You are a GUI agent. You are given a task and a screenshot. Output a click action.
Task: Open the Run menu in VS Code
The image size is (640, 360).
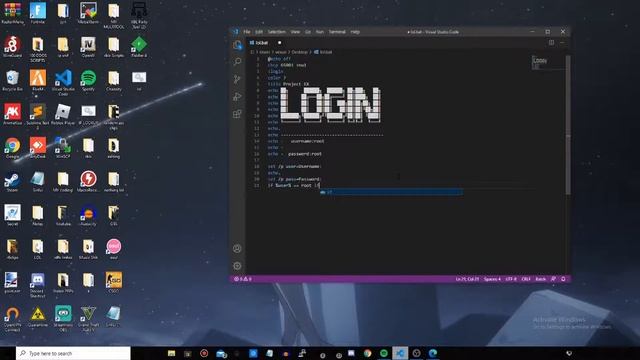pos(320,32)
